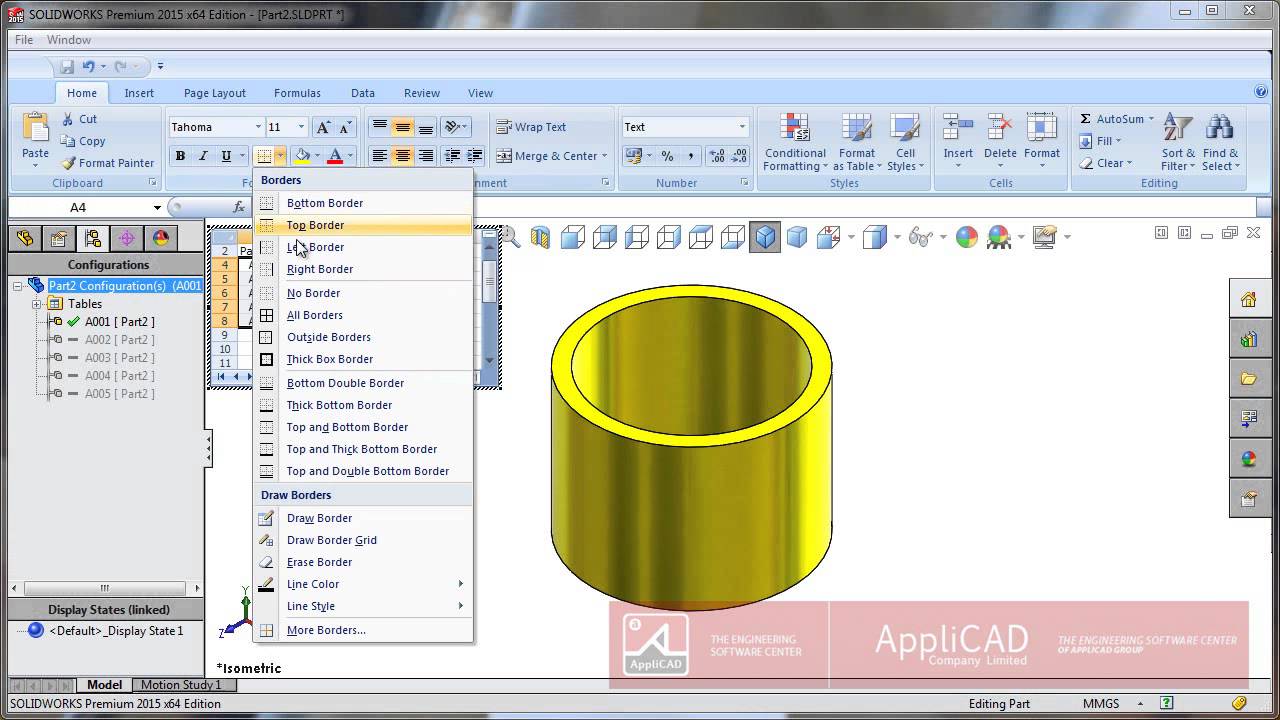Toggle Underline formatting

click(226, 156)
